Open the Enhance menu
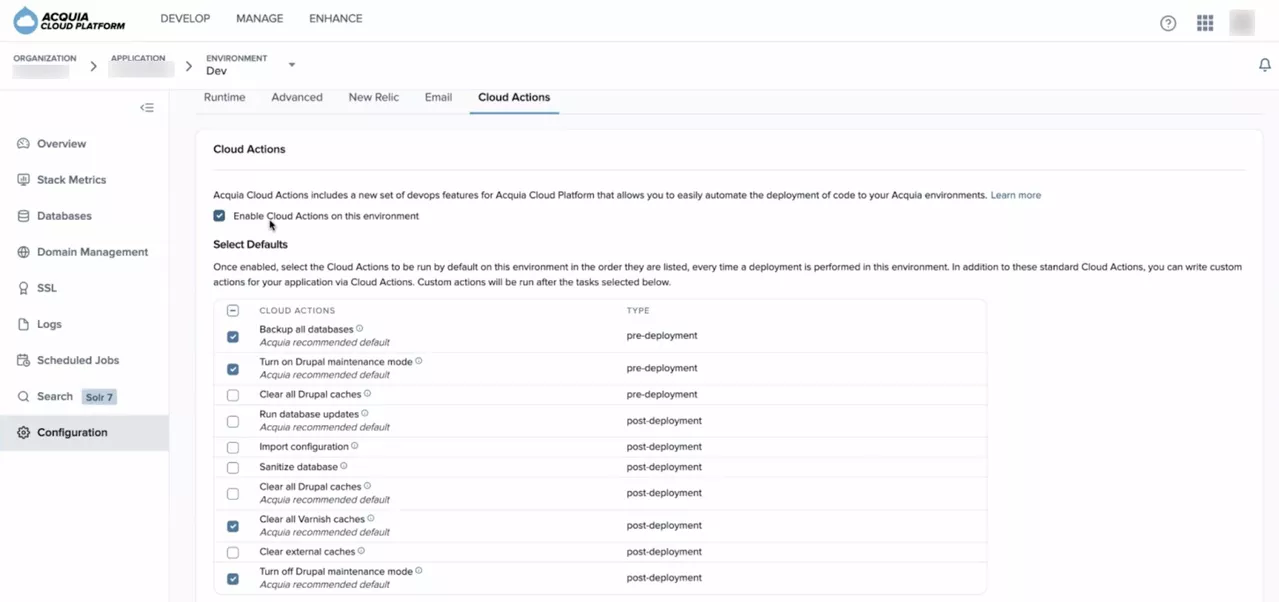 click(336, 18)
